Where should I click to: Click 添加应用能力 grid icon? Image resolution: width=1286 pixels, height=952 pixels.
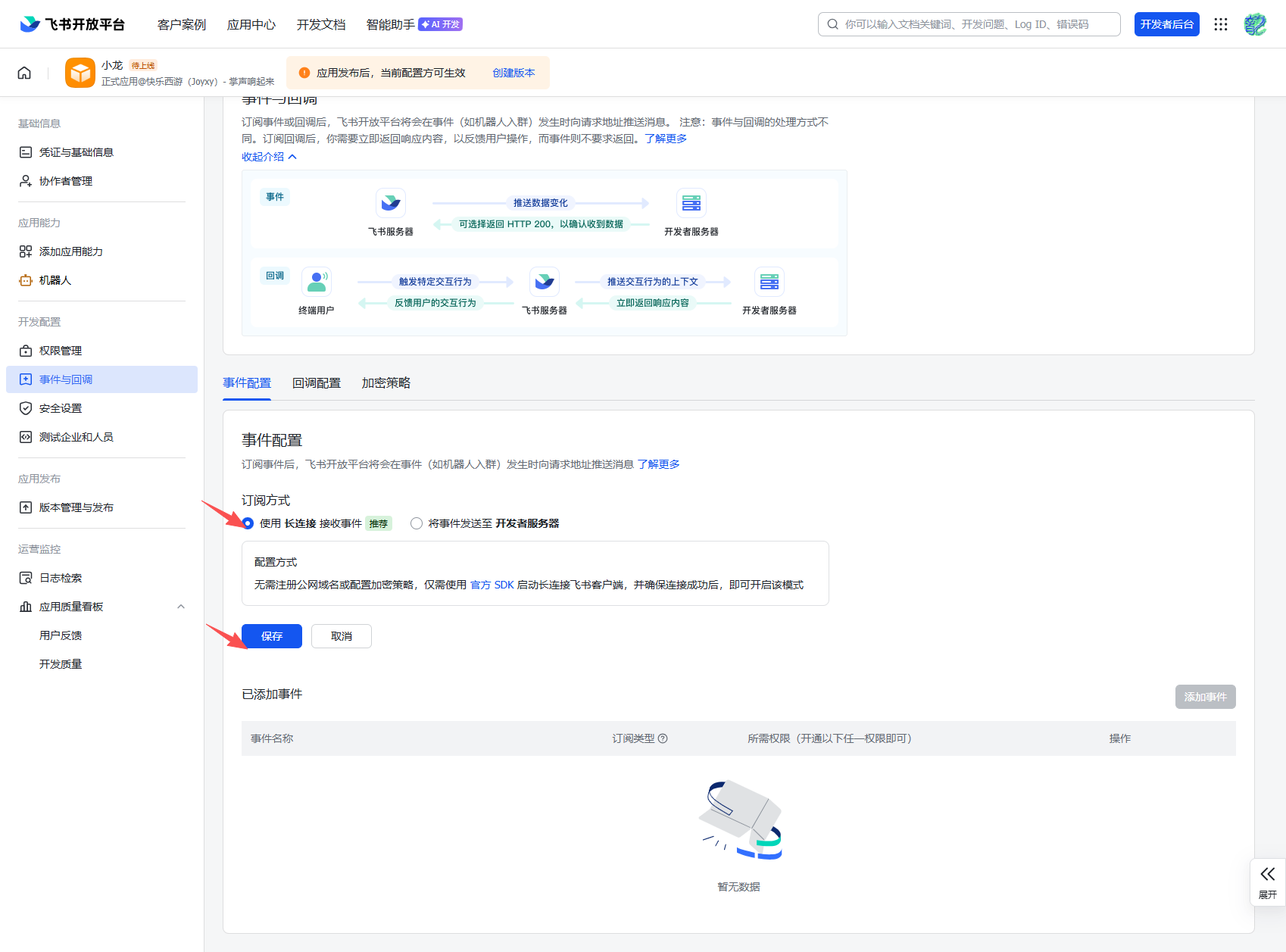(26, 251)
